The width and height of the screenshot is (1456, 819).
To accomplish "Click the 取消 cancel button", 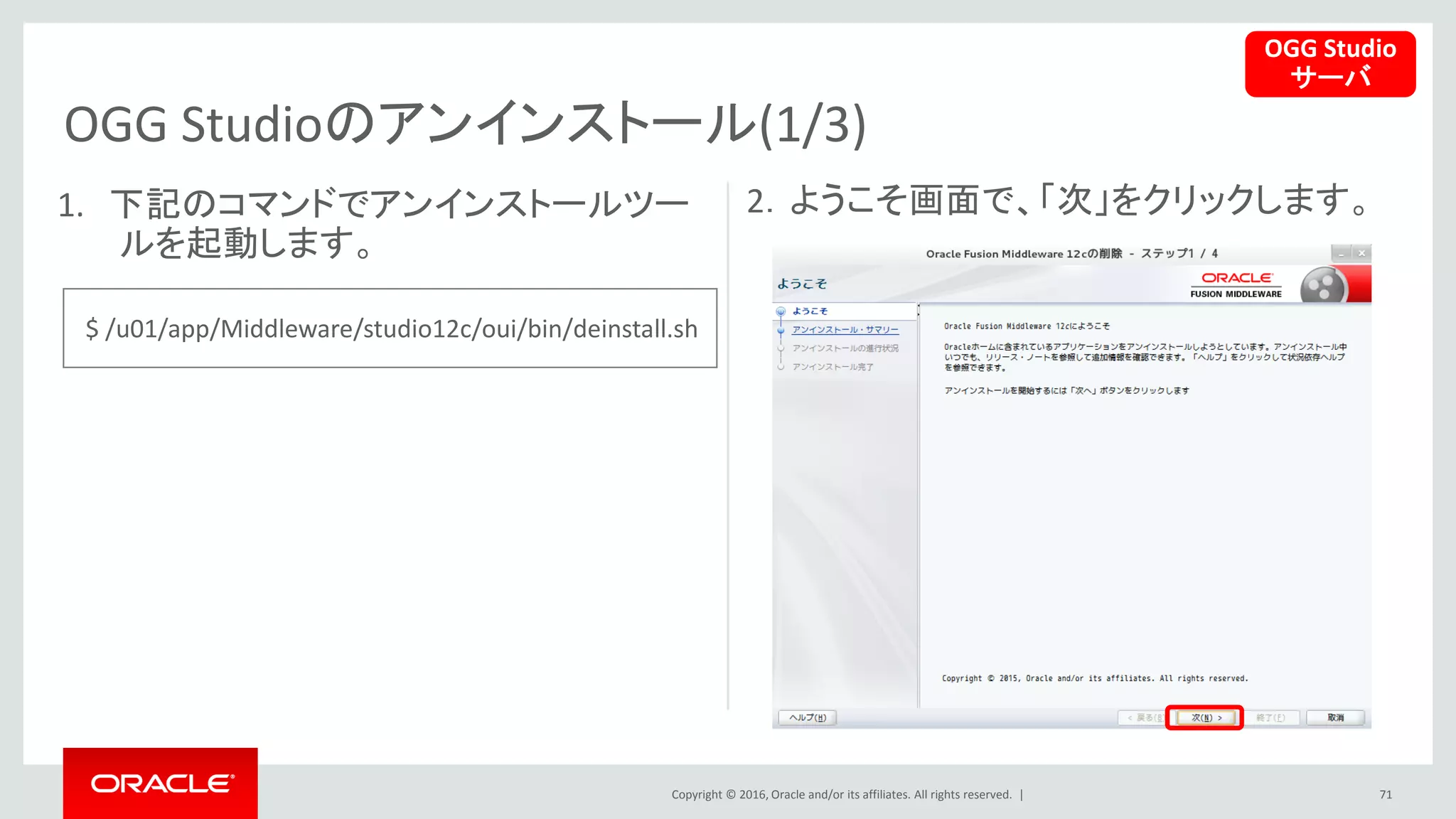I will (1335, 717).
